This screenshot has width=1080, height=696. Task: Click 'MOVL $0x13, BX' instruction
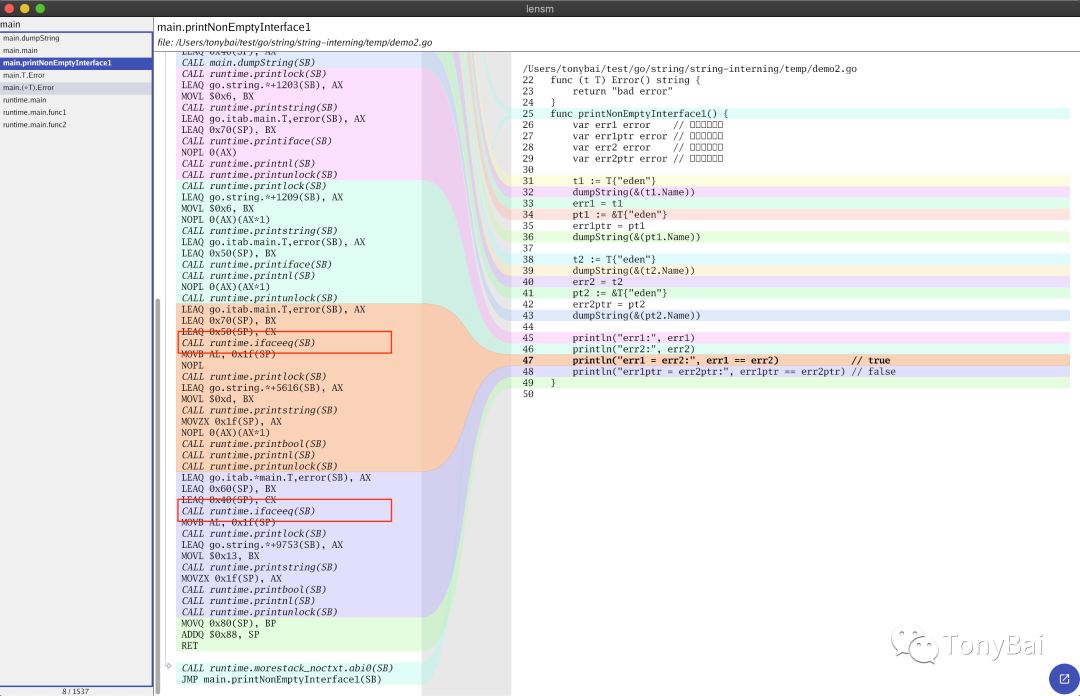(220, 555)
